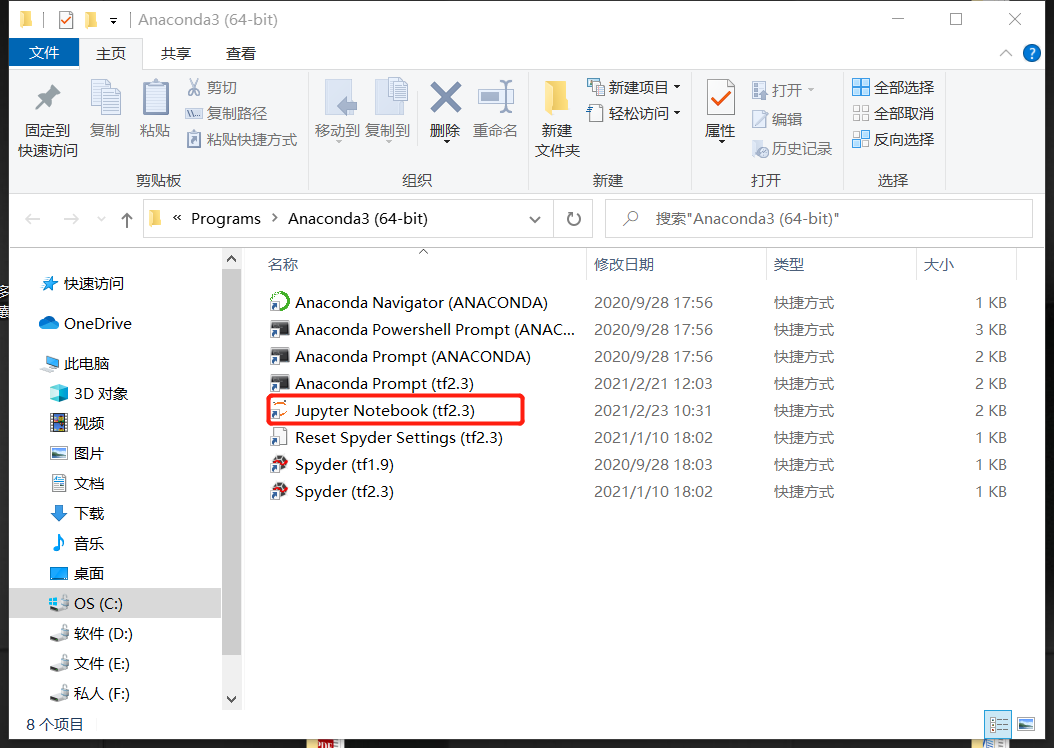Click the search Anaconda3 (64-bit) box
1054x748 pixels.
(819, 219)
